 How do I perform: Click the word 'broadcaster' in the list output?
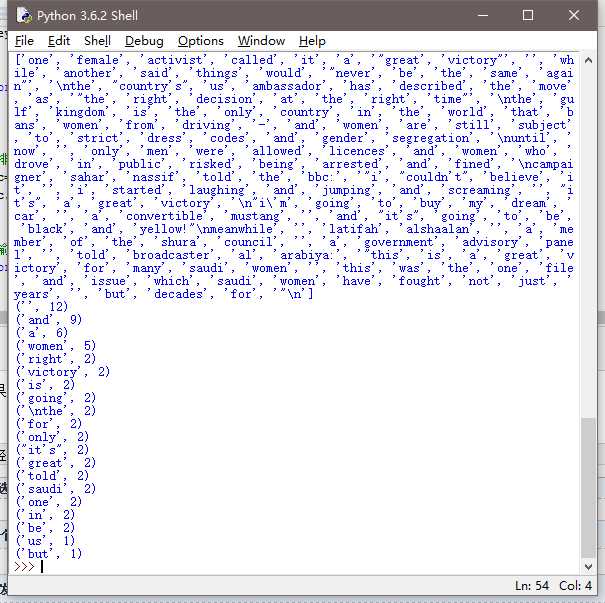(171, 255)
